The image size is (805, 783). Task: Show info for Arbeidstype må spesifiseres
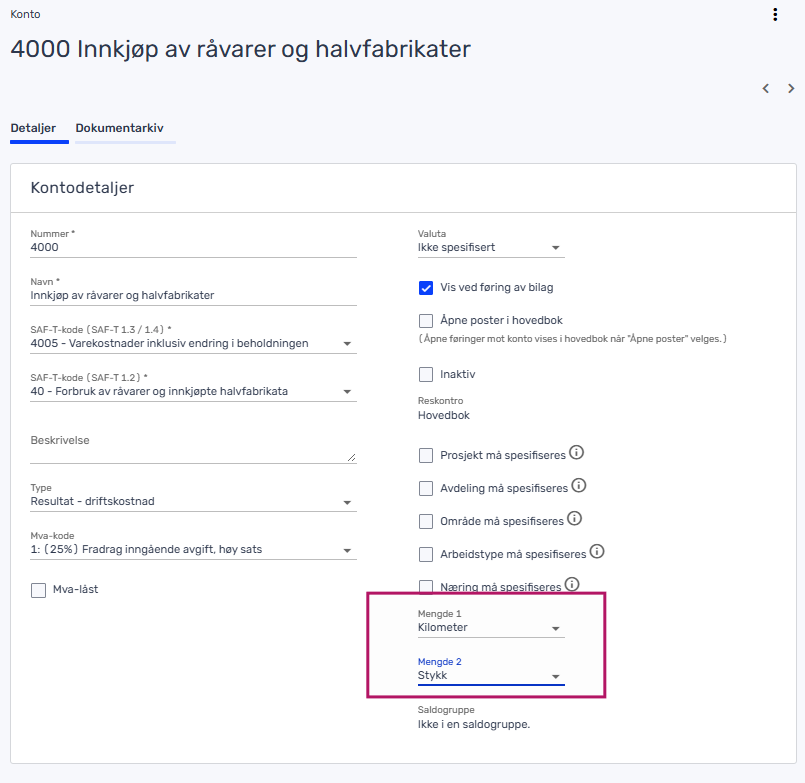597,551
